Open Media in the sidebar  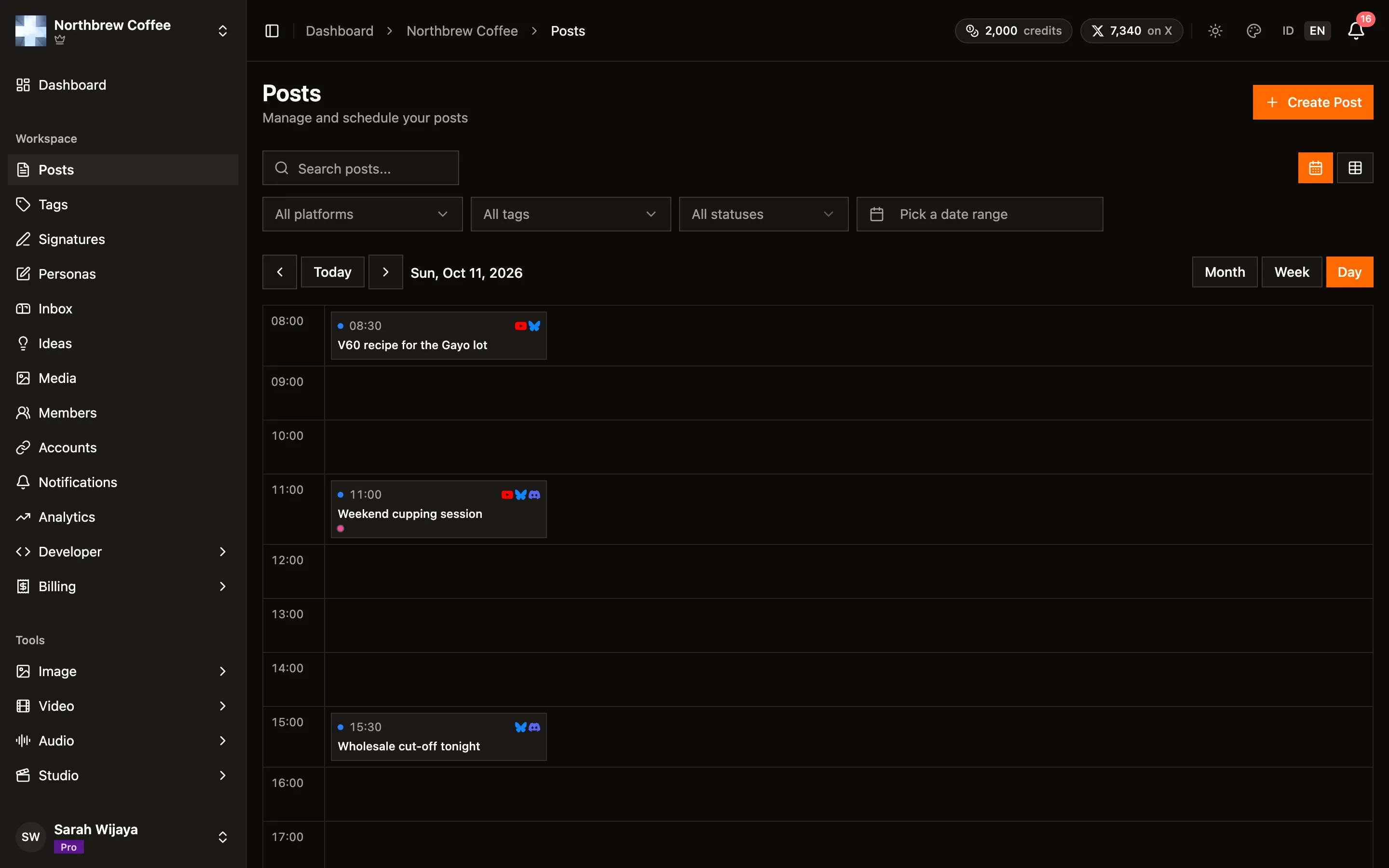tap(123, 379)
